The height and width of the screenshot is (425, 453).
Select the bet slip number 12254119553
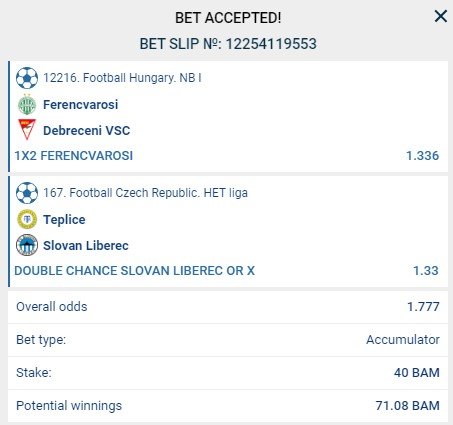pyautogui.click(x=271, y=44)
